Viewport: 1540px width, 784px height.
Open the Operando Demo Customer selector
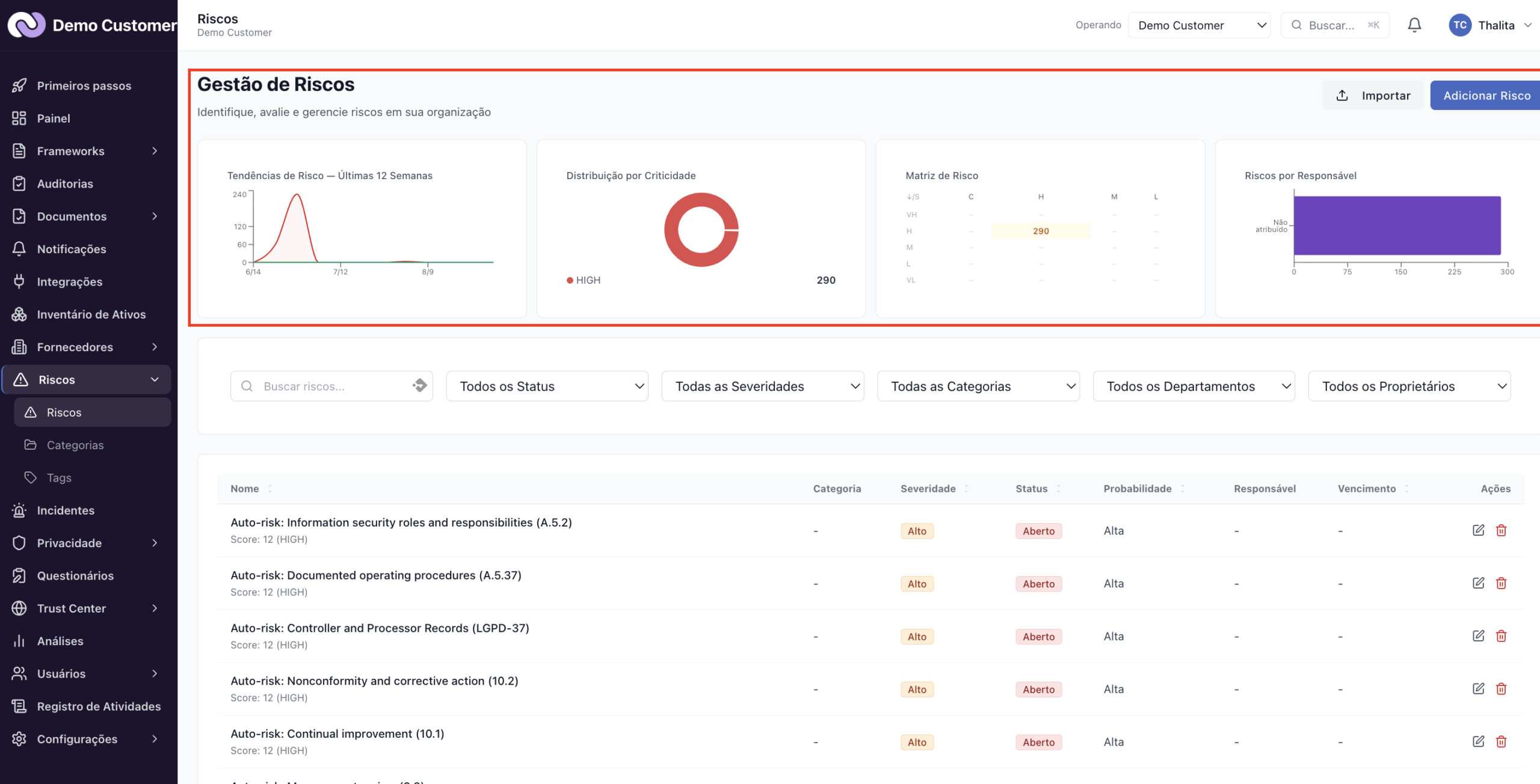coord(1199,25)
